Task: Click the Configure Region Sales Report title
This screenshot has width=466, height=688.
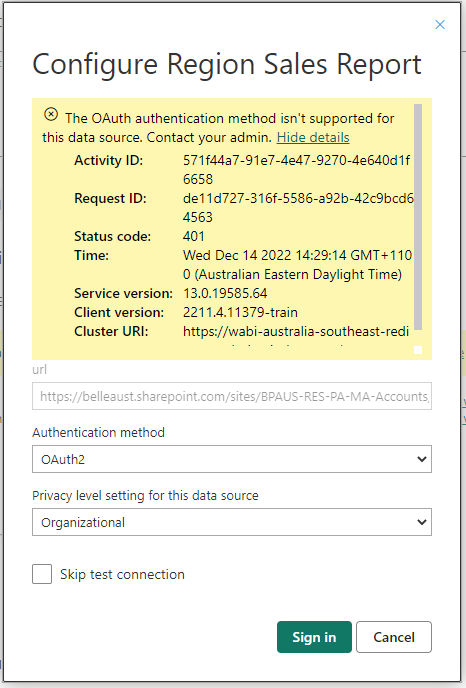Action: [x=227, y=64]
